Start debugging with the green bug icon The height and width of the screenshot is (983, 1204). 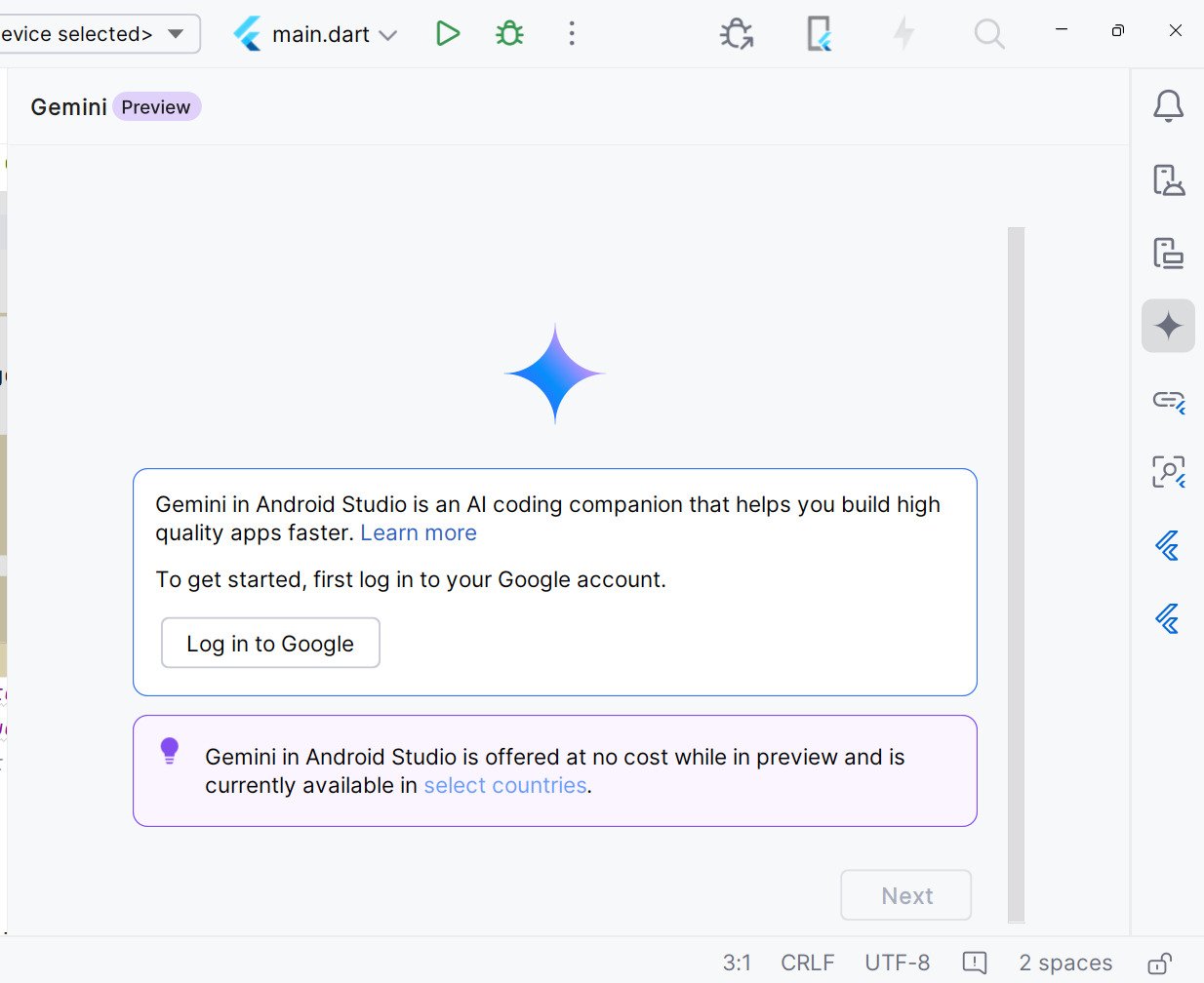509,34
